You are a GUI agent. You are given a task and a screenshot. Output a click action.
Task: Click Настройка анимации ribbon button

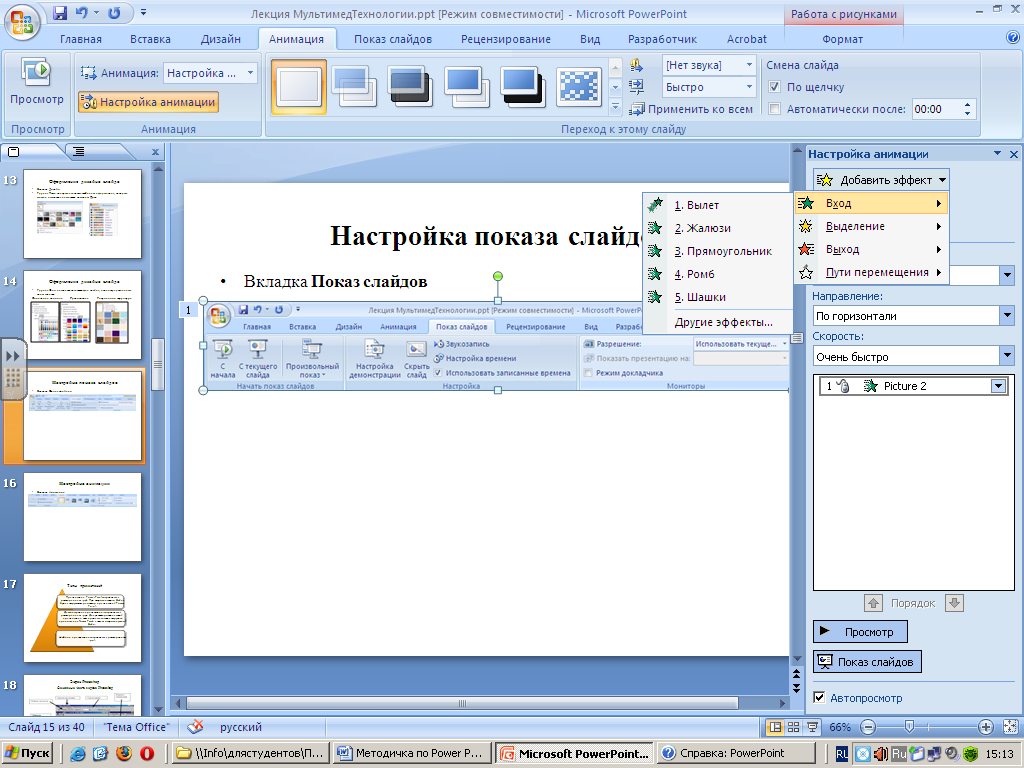coord(148,102)
